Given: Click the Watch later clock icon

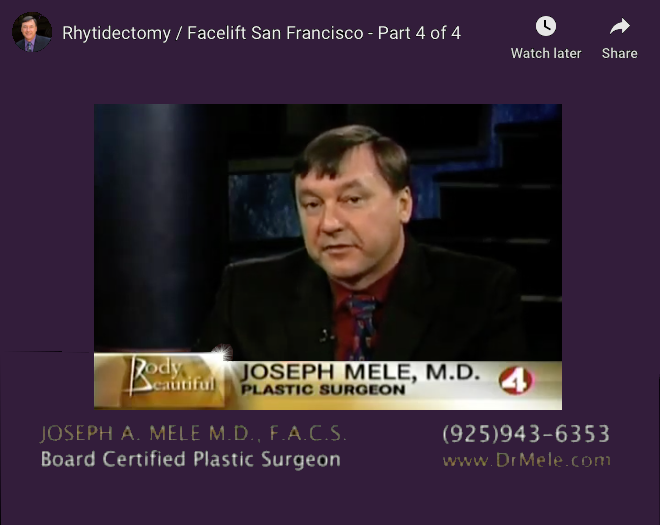Looking at the screenshot, I should [546, 26].
